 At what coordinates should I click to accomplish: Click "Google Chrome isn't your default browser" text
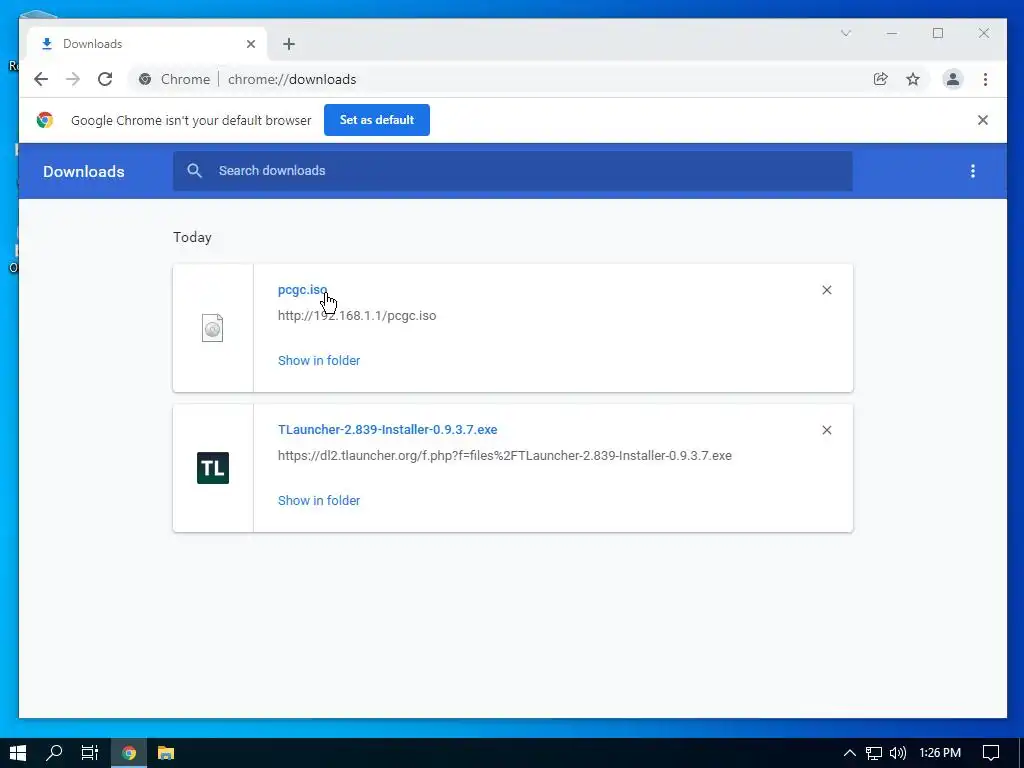pyautogui.click(x=191, y=120)
